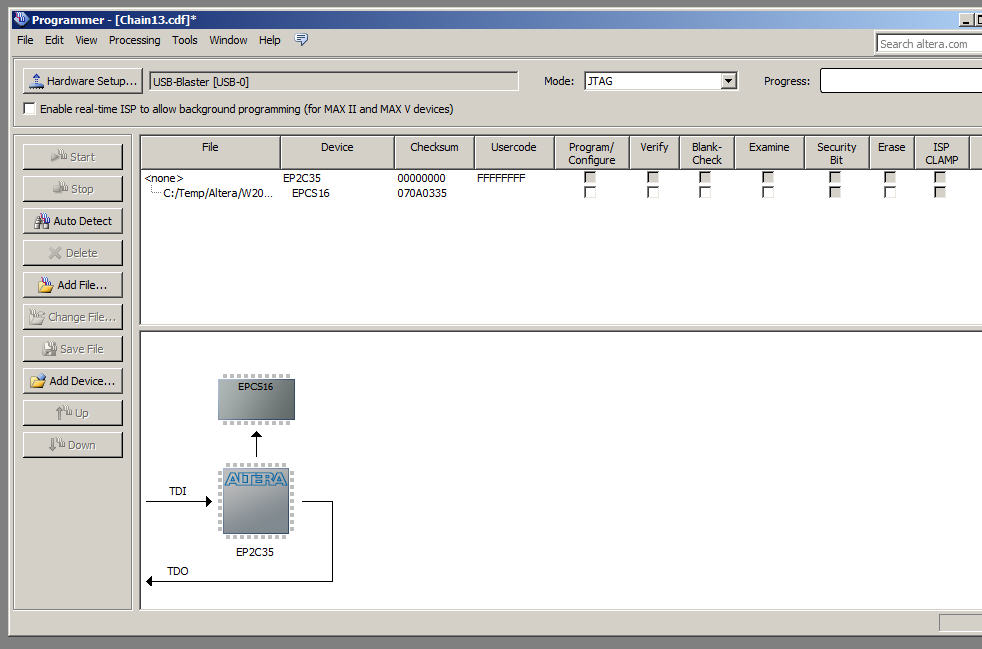Click the Search altera.com field
The height and width of the screenshot is (649, 982).
(x=929, y=44)
